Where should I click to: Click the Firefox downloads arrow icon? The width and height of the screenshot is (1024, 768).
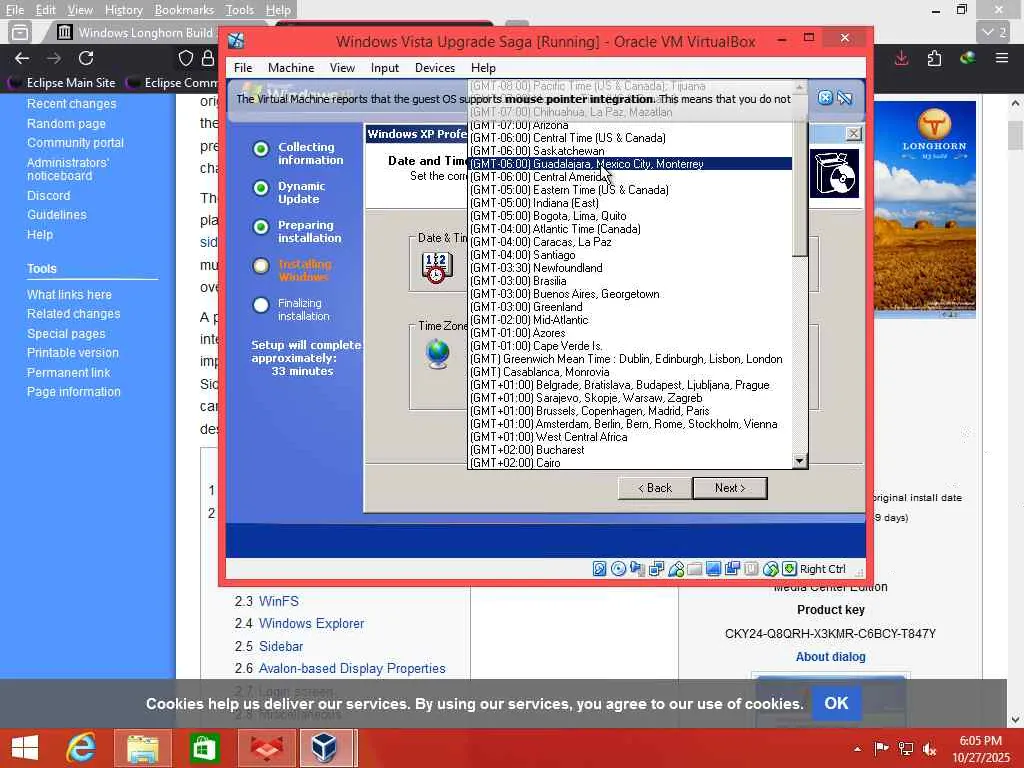coord(901,58)
